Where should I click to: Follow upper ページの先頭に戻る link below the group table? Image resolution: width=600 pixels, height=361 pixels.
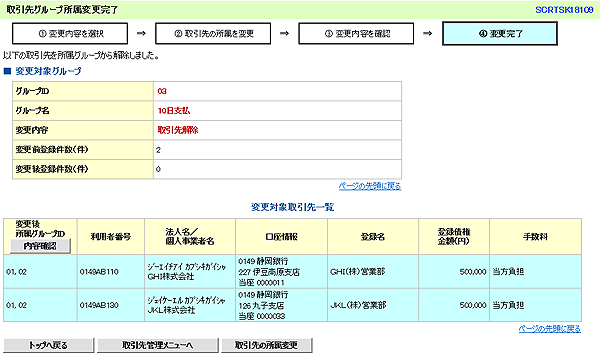pyautogui.click(x=370, y=186)
